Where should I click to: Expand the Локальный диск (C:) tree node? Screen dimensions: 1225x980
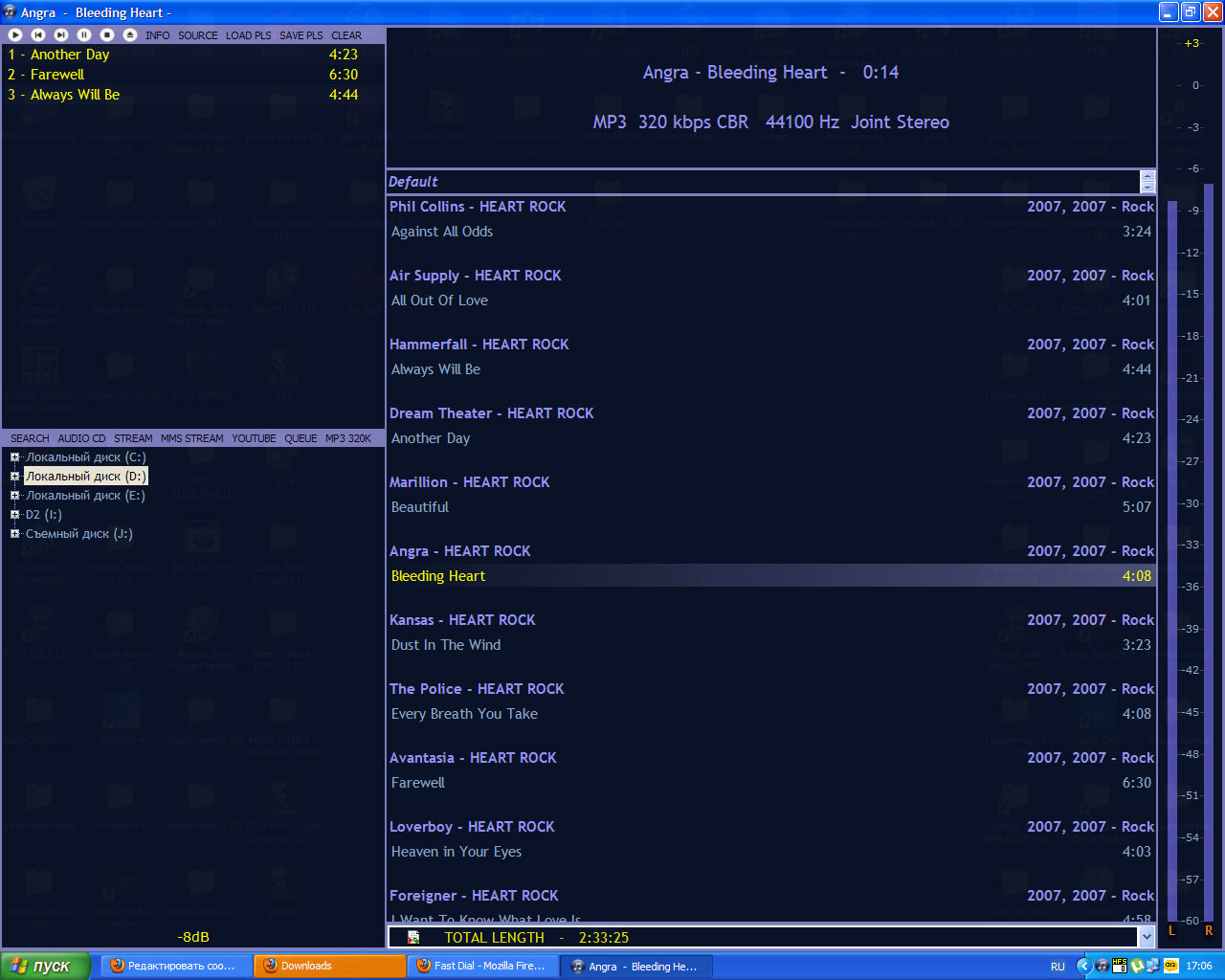tap(14, 457)
